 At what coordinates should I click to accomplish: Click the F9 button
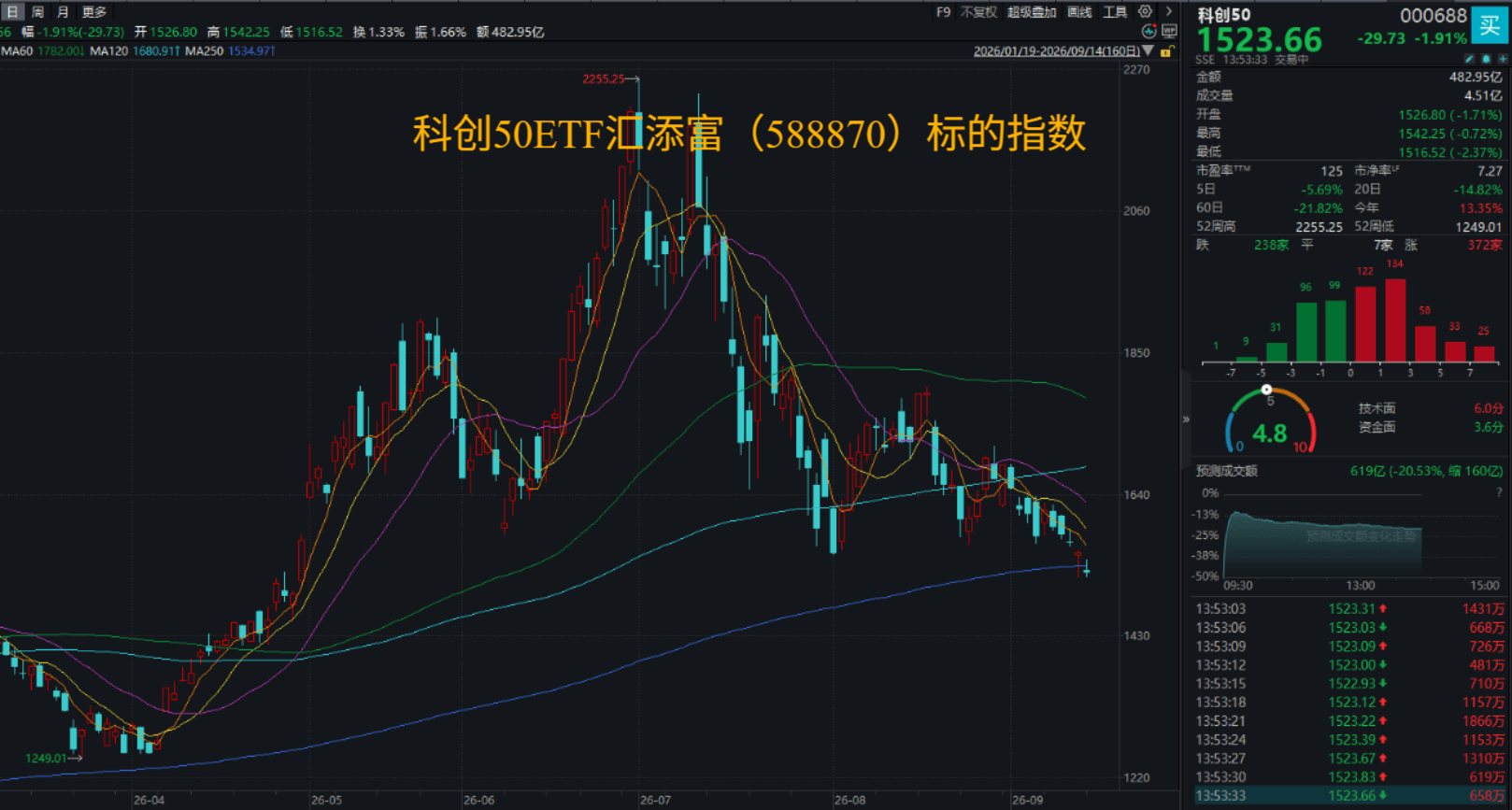coord(943,12)
